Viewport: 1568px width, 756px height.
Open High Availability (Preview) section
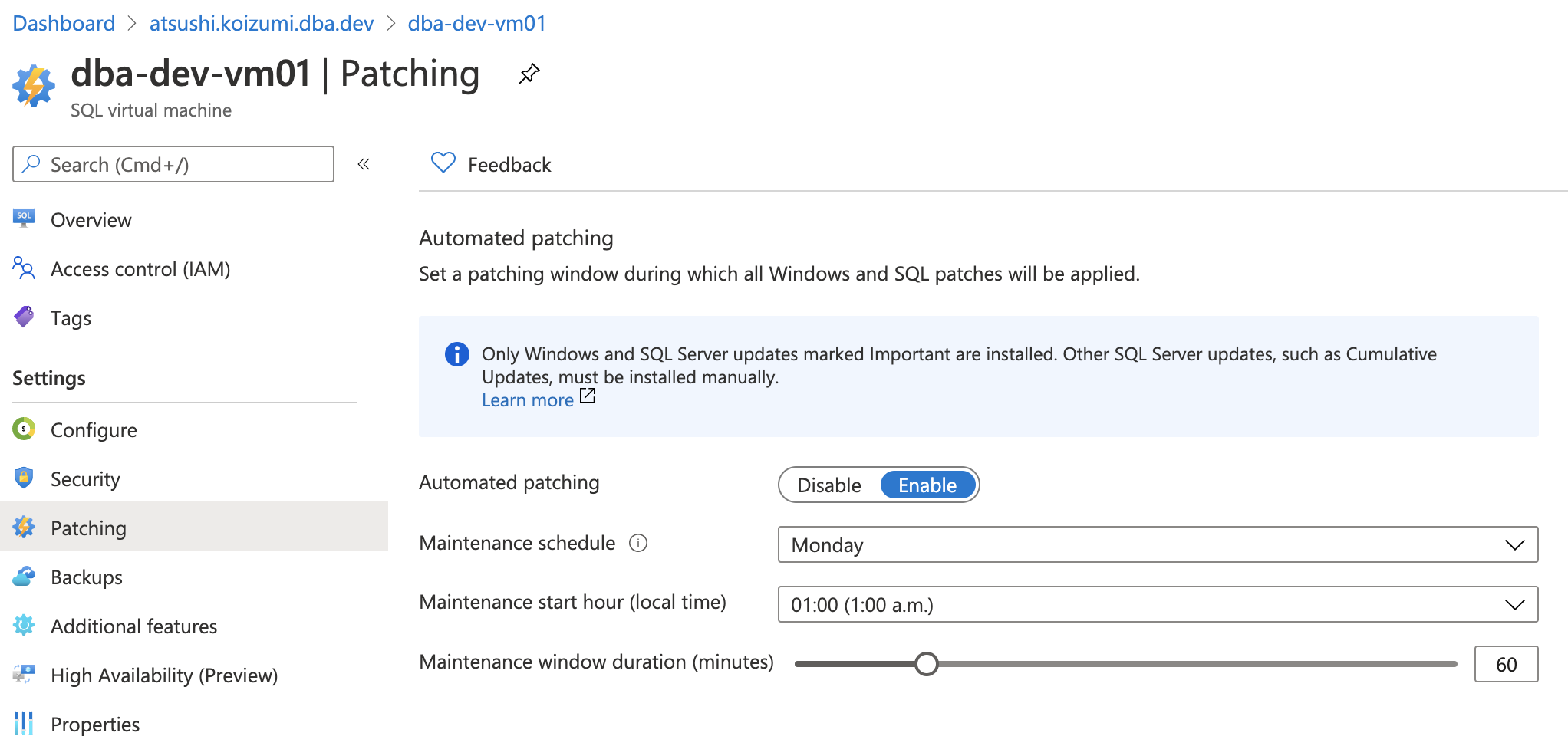(163, 675)
